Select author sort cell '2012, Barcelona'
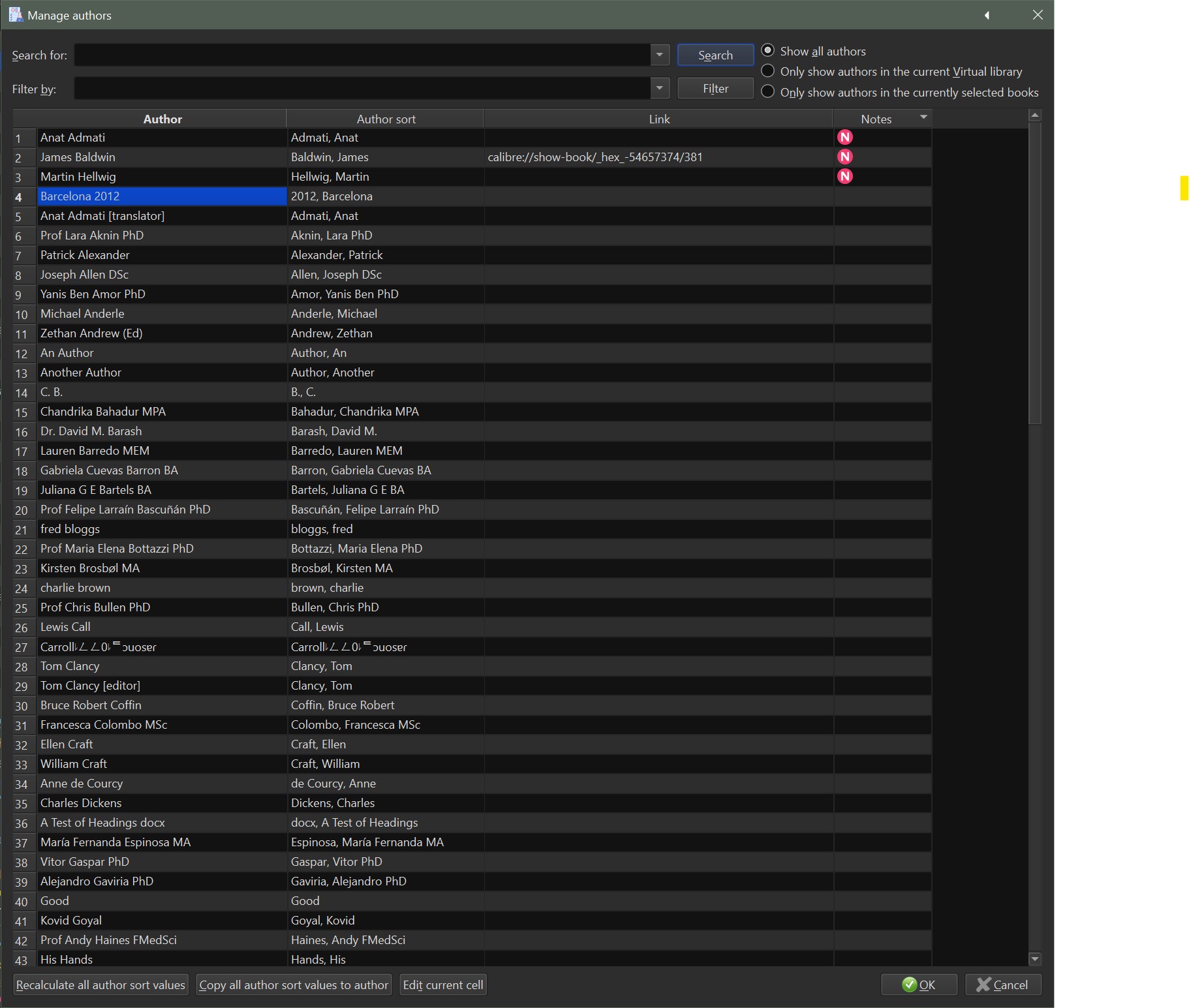Image resolution: width=1189 pixels, height=1008 pixels. (386, 196)
